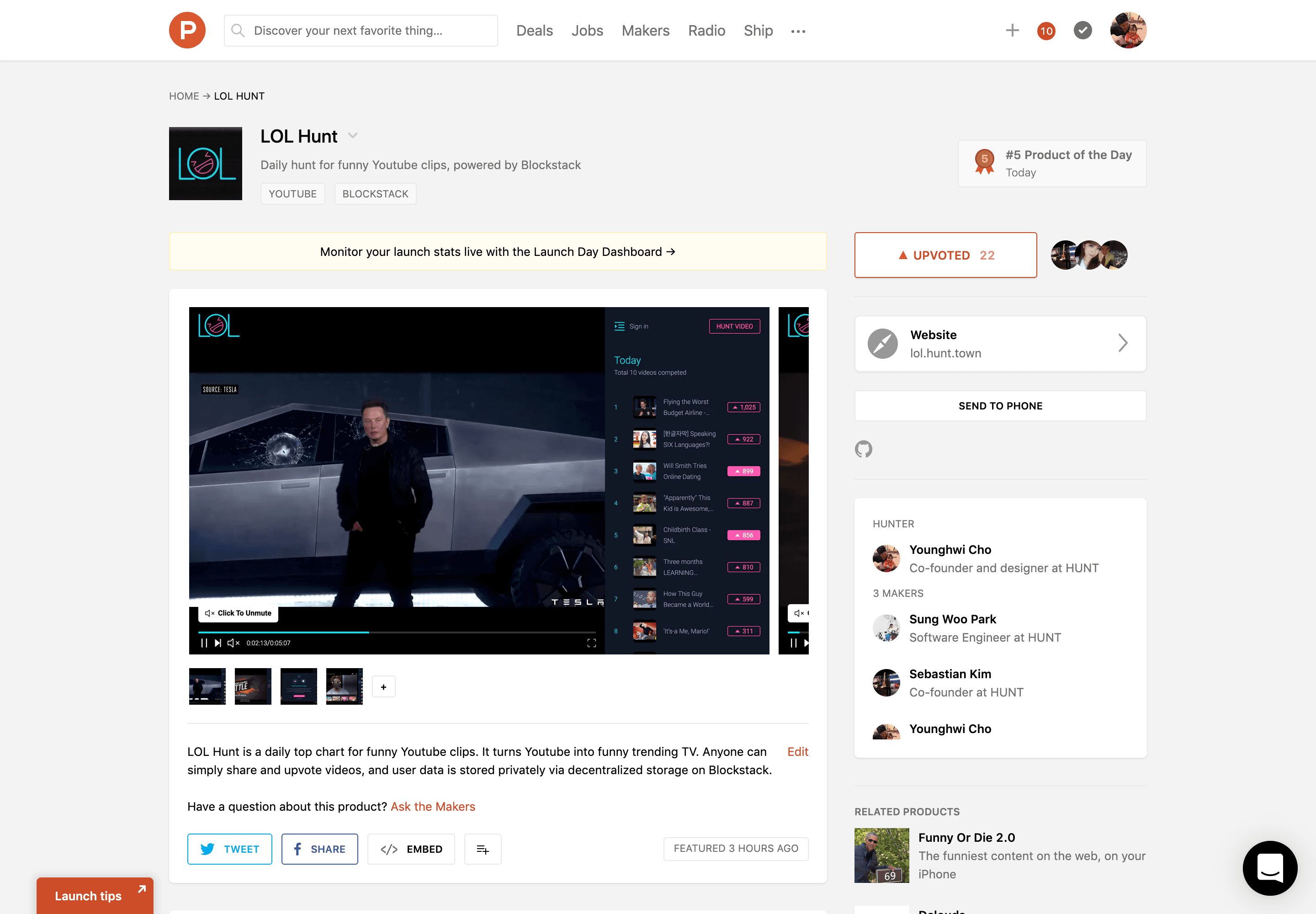
Task: Click the Facebook SHARE button
Action: click(319, 849)
